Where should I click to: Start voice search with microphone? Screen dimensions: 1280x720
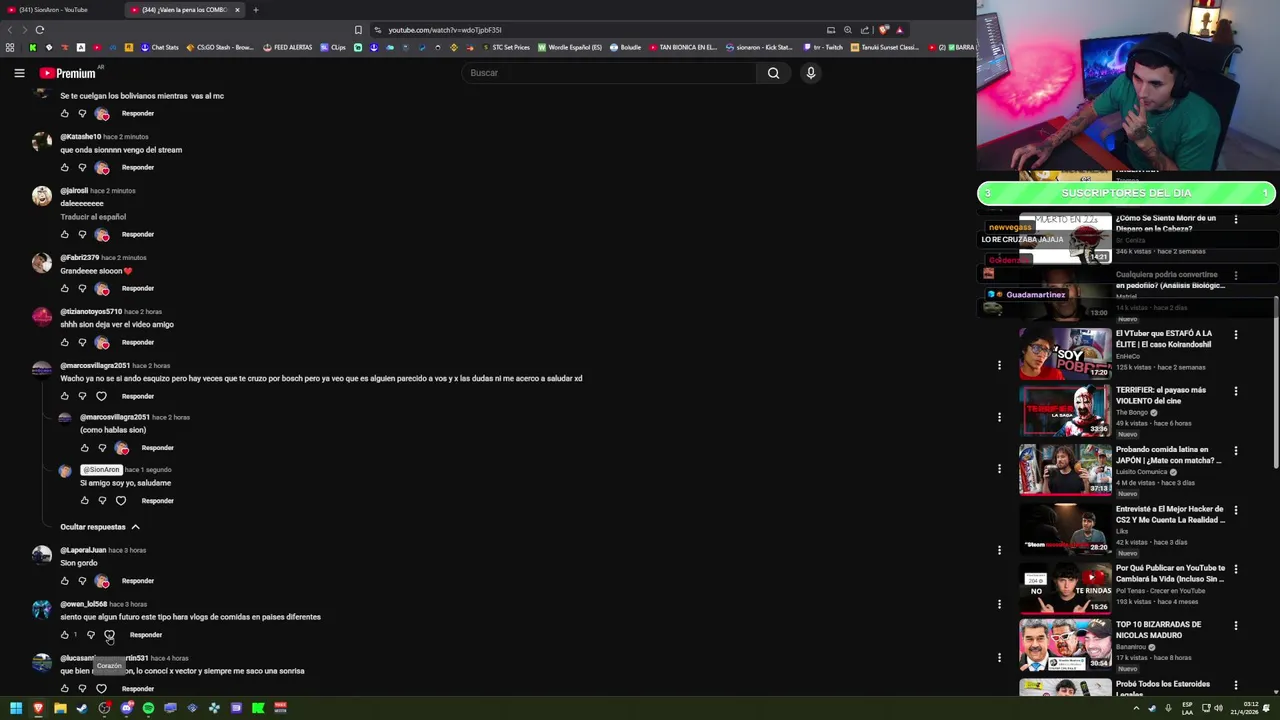coord(811,73)
